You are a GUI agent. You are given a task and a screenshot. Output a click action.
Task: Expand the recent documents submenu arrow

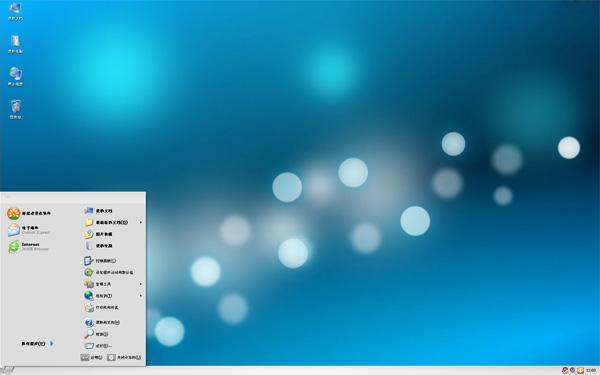[141, 222]
